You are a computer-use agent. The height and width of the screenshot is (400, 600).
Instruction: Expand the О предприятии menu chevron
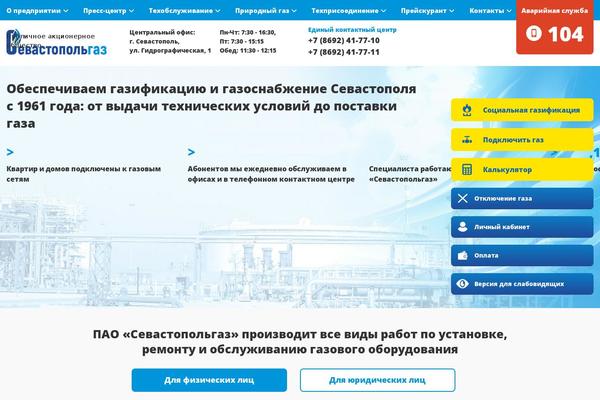pos(66,11)
